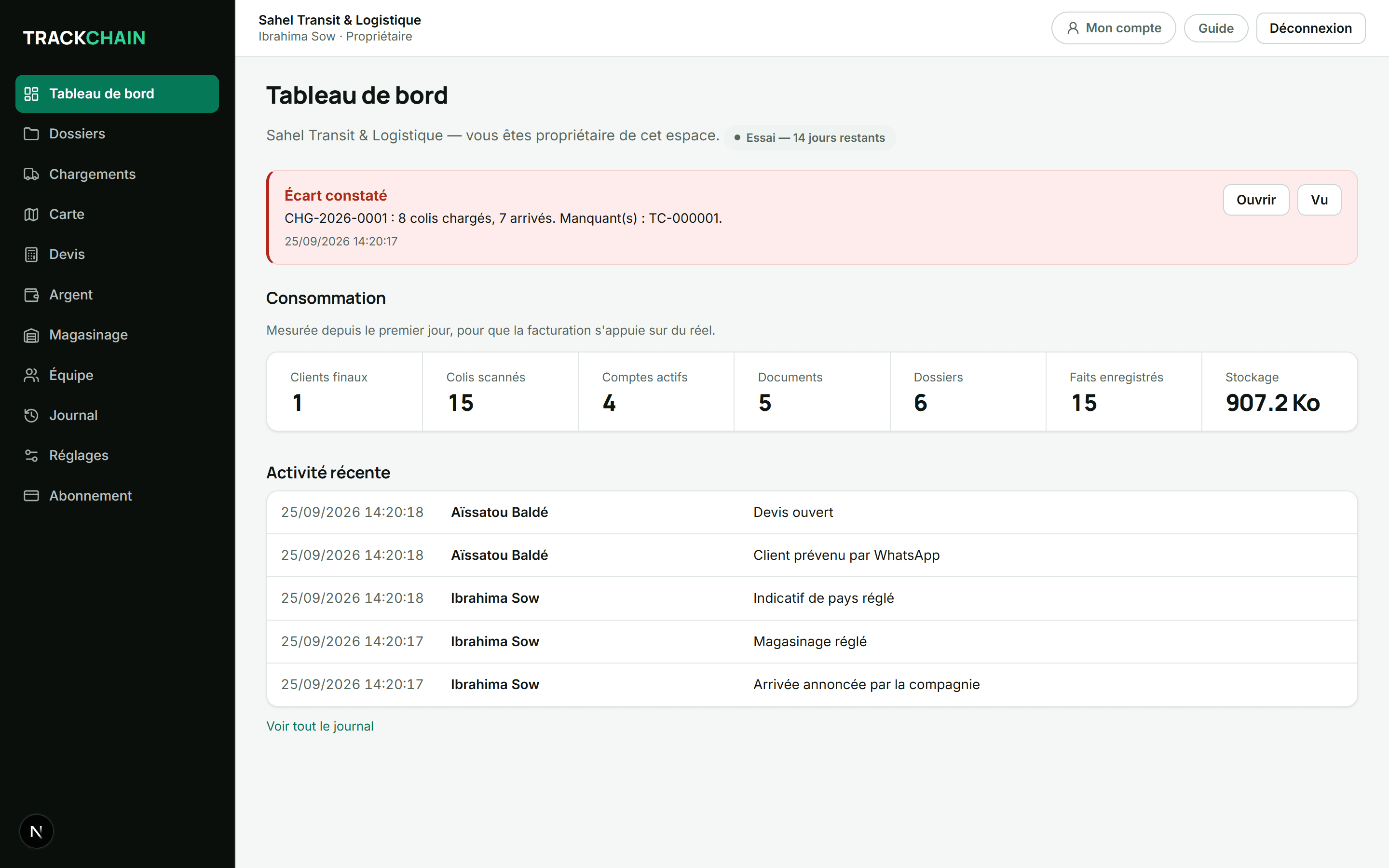Click the Tableau de bord grid icon

[31, 94]
